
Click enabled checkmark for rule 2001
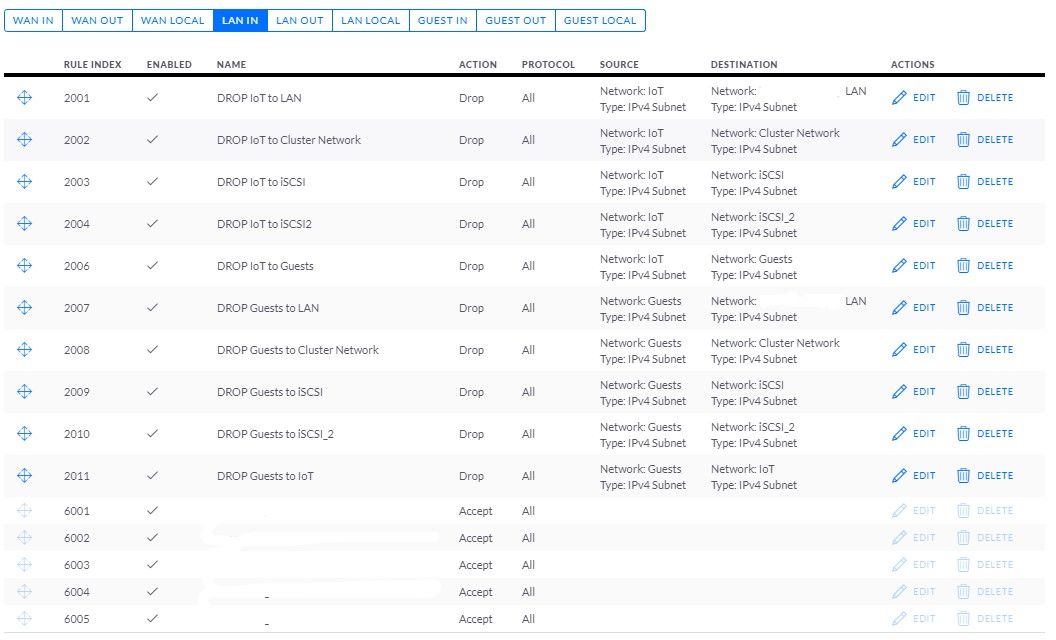(x=152, y=98)
